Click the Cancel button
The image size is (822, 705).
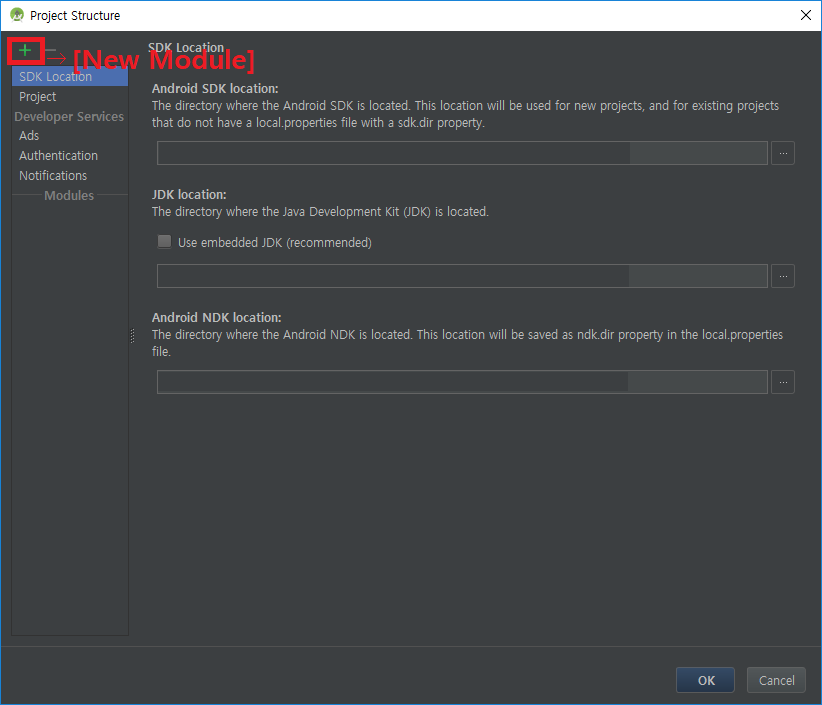click(776, 680)
